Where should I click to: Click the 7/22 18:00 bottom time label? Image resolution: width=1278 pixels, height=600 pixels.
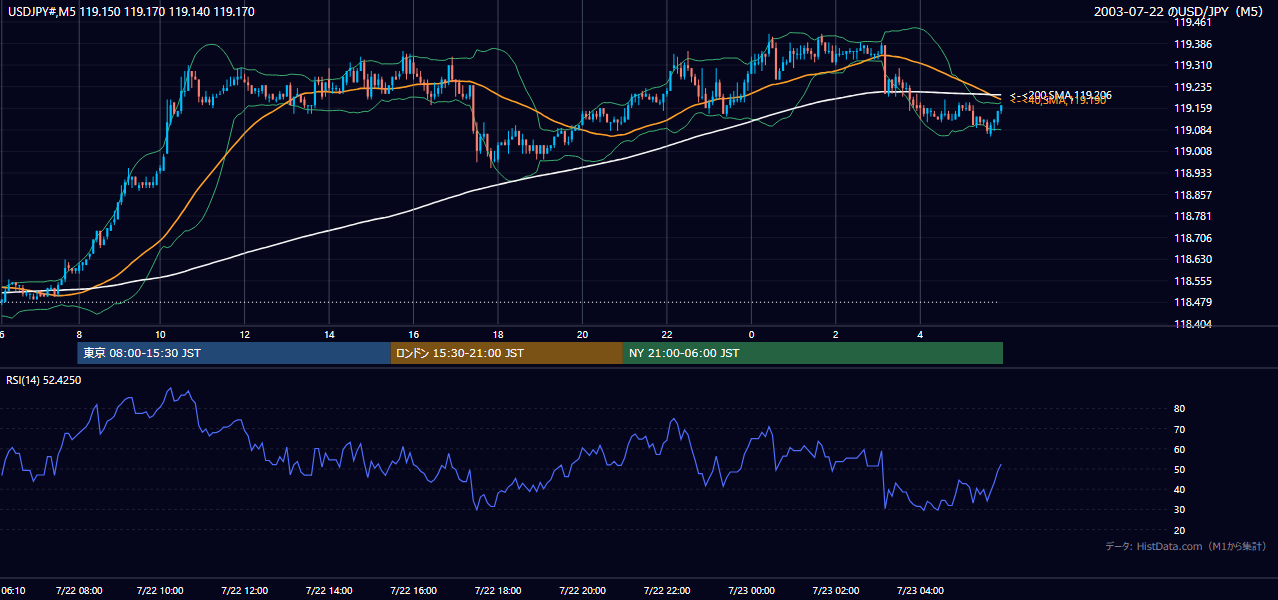click(499, 591)
